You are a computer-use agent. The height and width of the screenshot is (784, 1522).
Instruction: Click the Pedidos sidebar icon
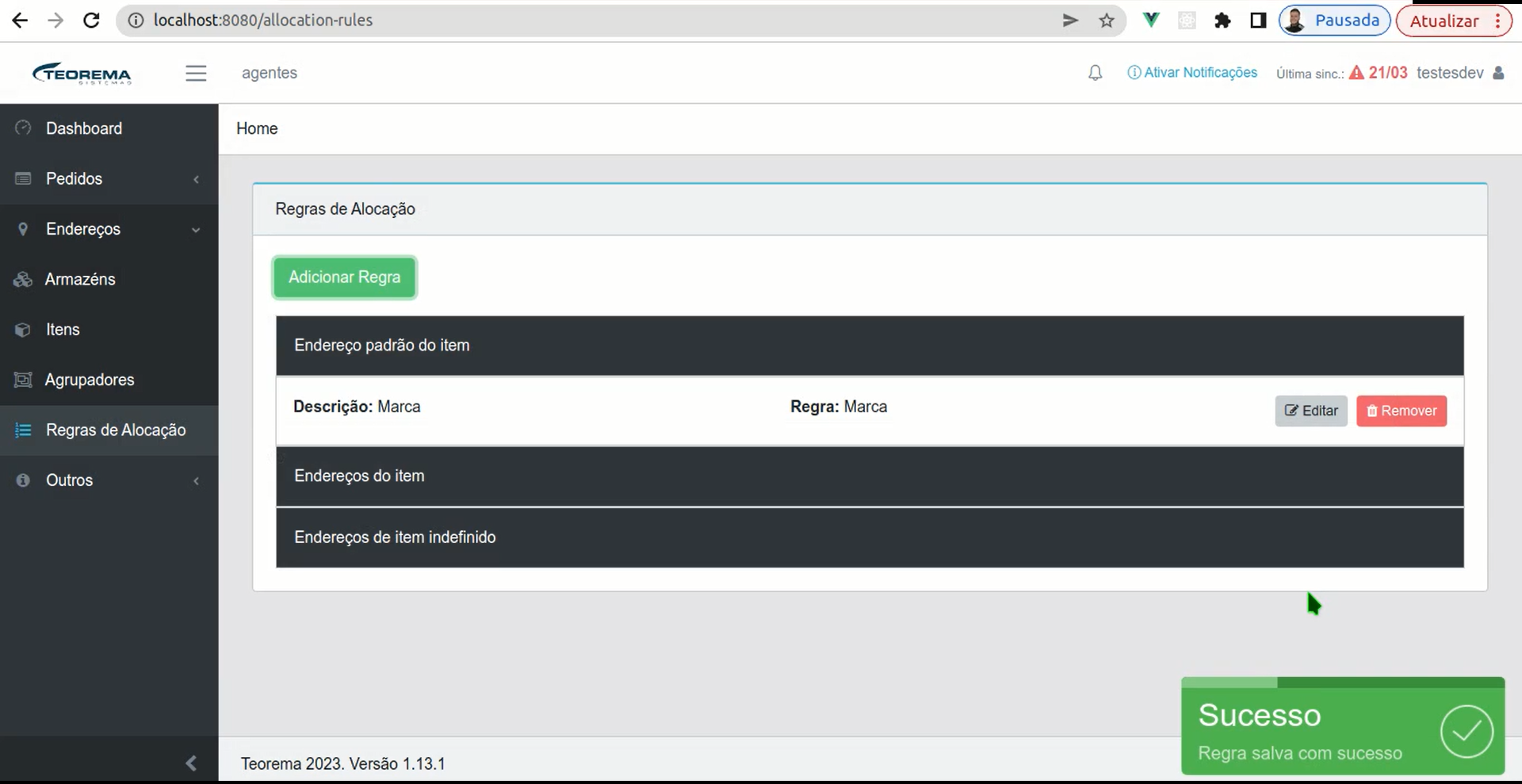[23, 178]
